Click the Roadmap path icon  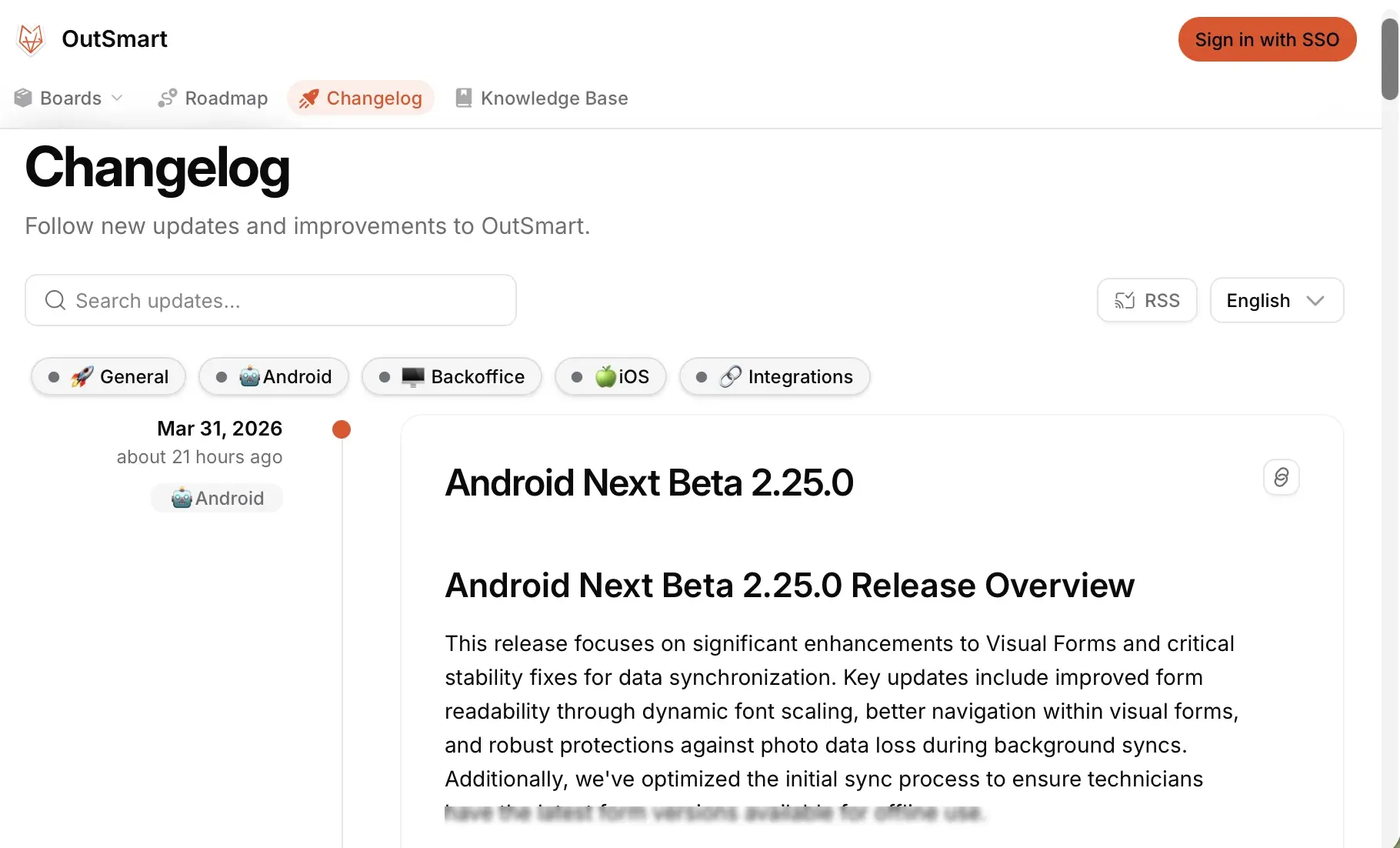pos(167,98)
